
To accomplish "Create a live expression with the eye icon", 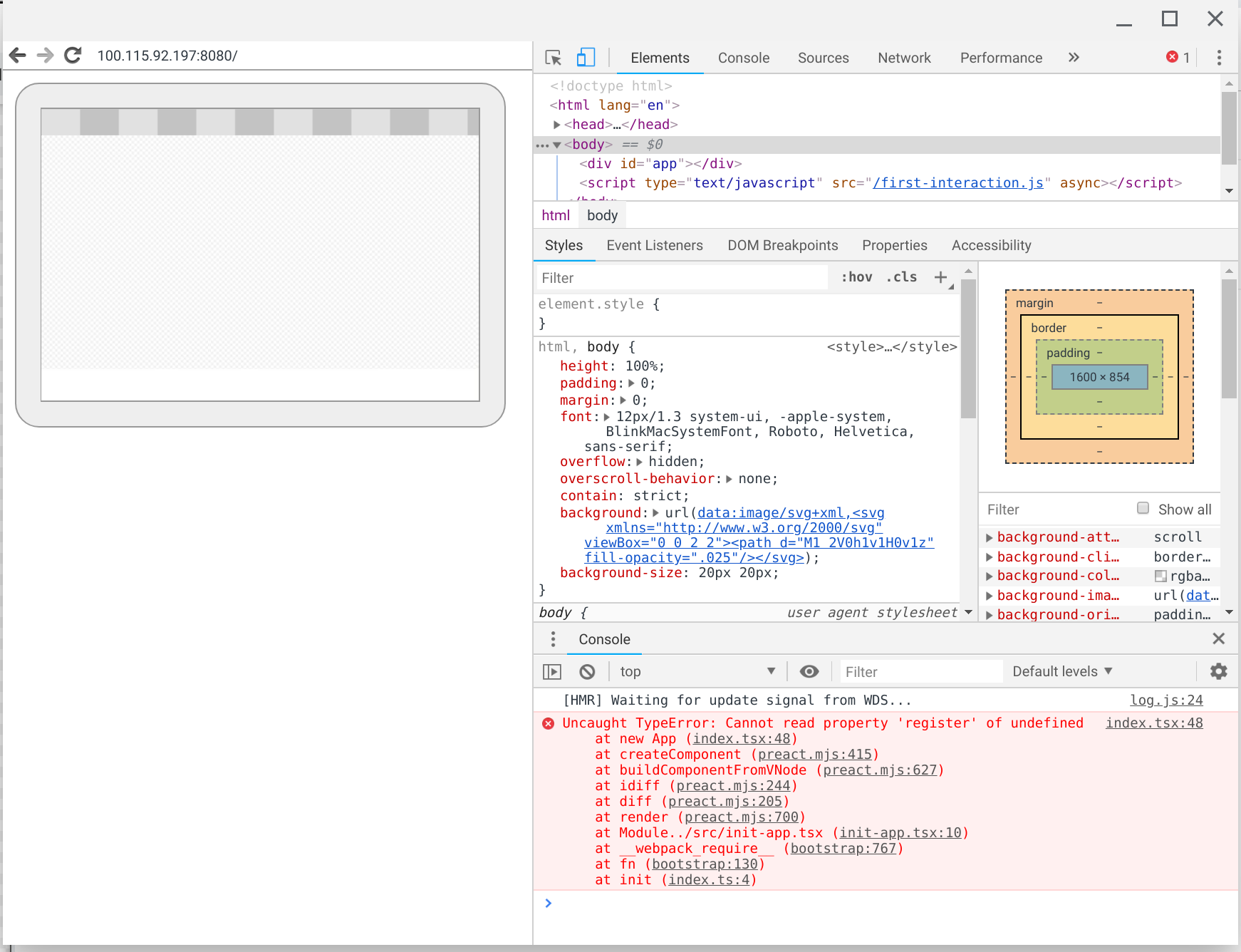I will click(x=809, y=671).
